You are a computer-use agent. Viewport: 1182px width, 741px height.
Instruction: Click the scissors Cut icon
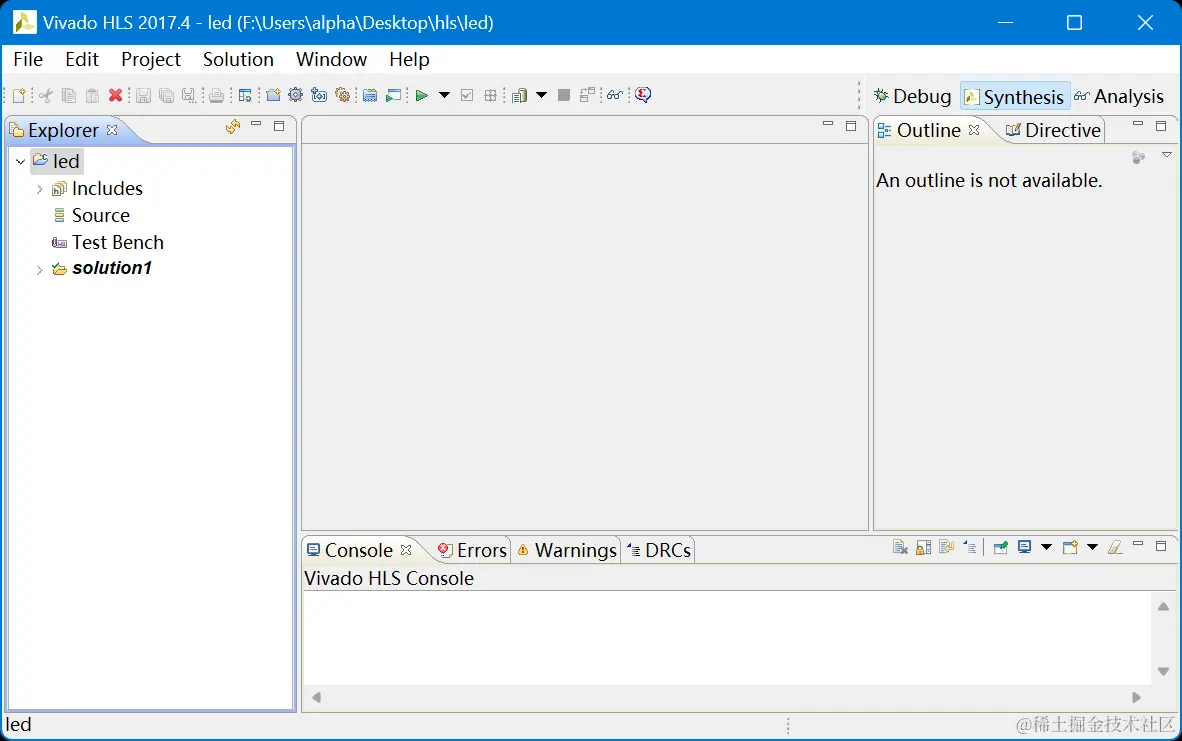tap(46, 95)
